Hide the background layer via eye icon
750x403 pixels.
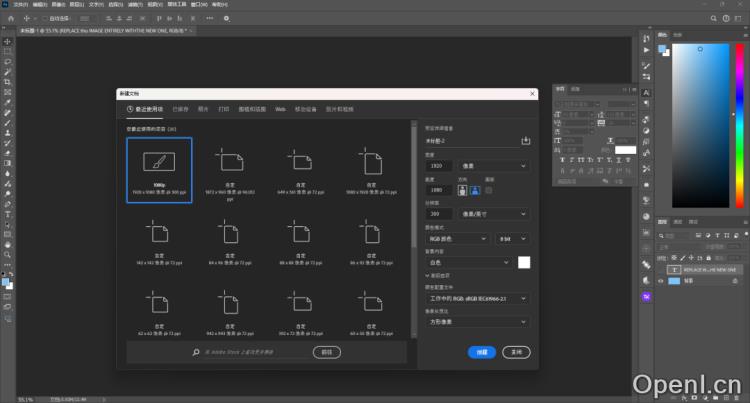coord(660,282)
